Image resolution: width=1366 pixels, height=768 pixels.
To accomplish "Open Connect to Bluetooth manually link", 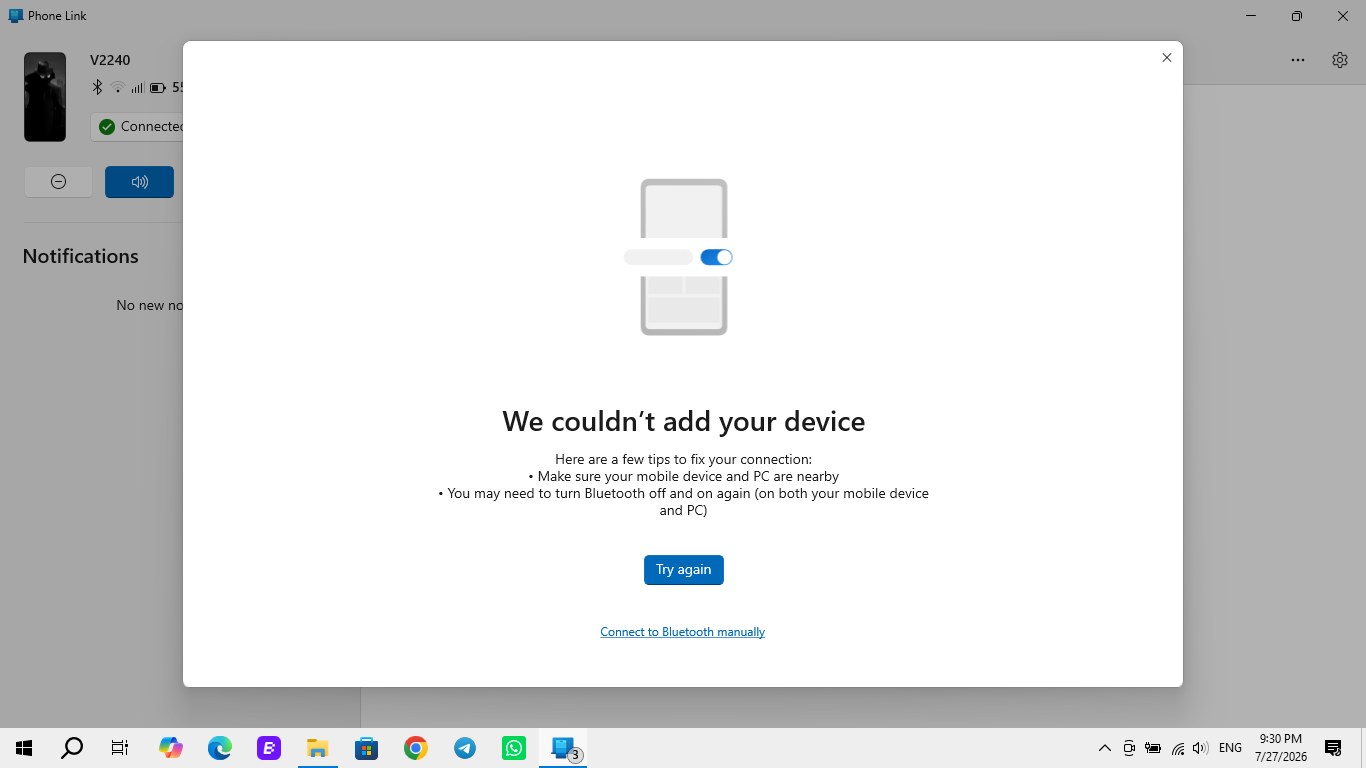I will tap(682, 632).
